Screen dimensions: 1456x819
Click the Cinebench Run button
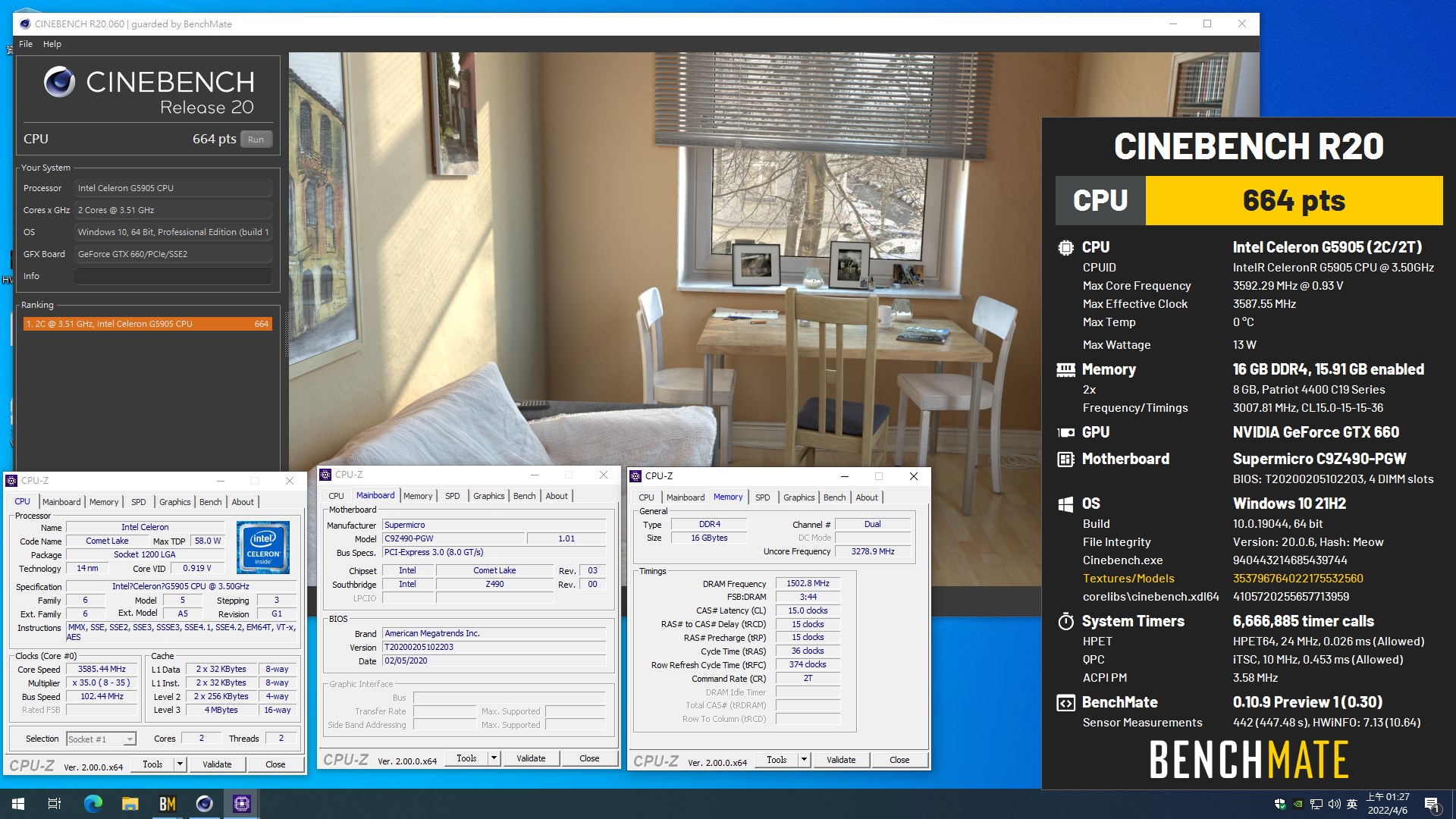click(256, 140)
